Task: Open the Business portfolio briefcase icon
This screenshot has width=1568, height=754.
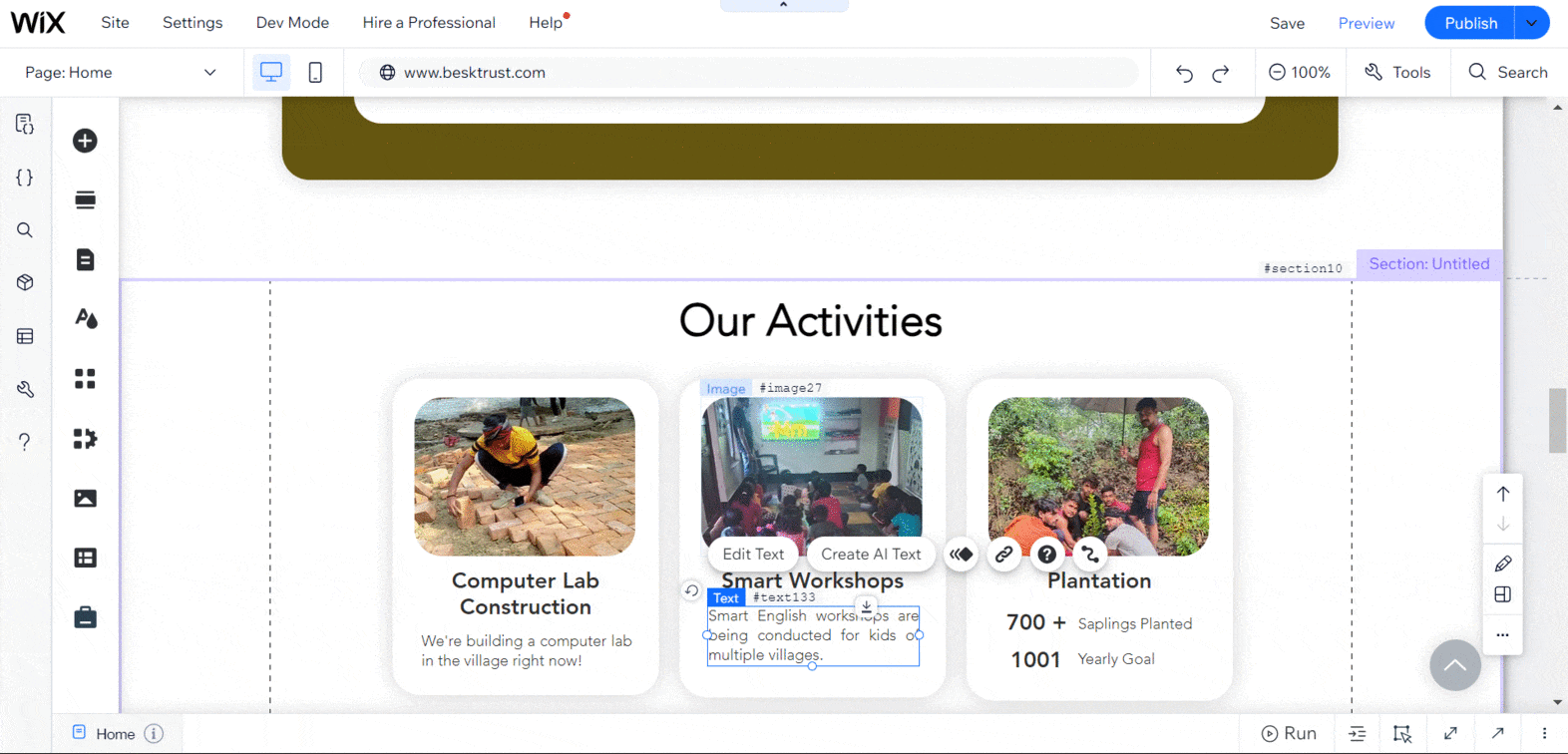Action: 85,617
